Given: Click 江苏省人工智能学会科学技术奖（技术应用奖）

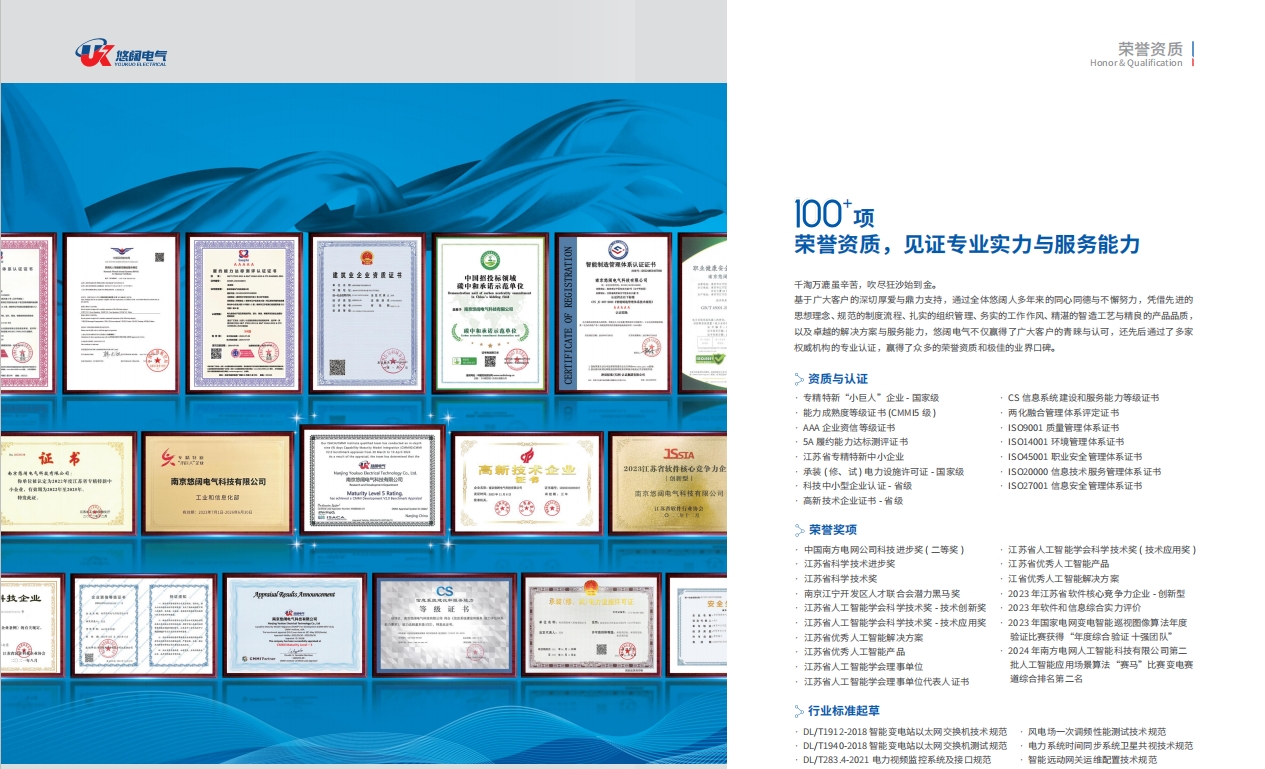Looking at the screenshot, I should [x=1102, y=549].
